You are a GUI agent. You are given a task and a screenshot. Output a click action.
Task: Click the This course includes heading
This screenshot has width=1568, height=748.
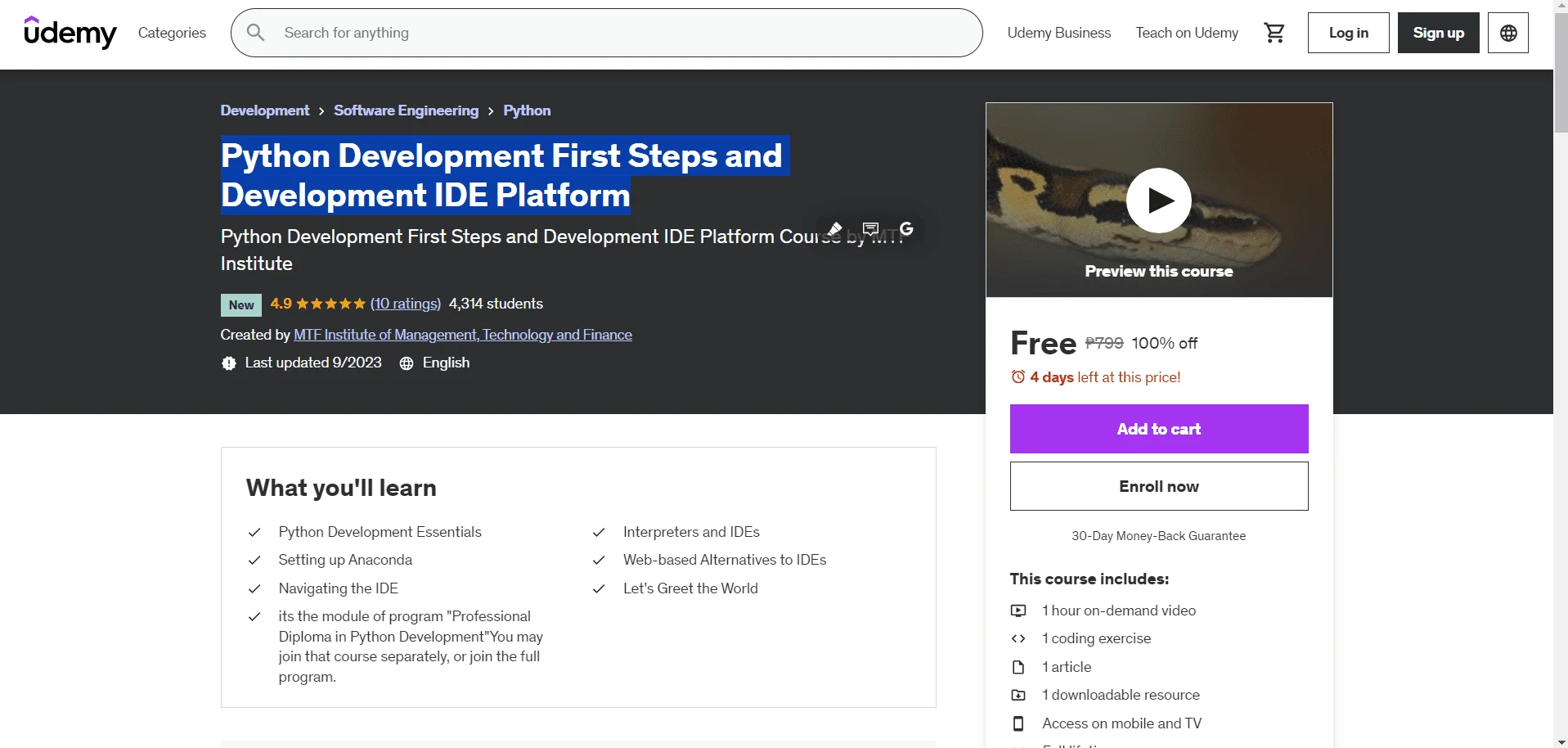(x=1090, y=579)
